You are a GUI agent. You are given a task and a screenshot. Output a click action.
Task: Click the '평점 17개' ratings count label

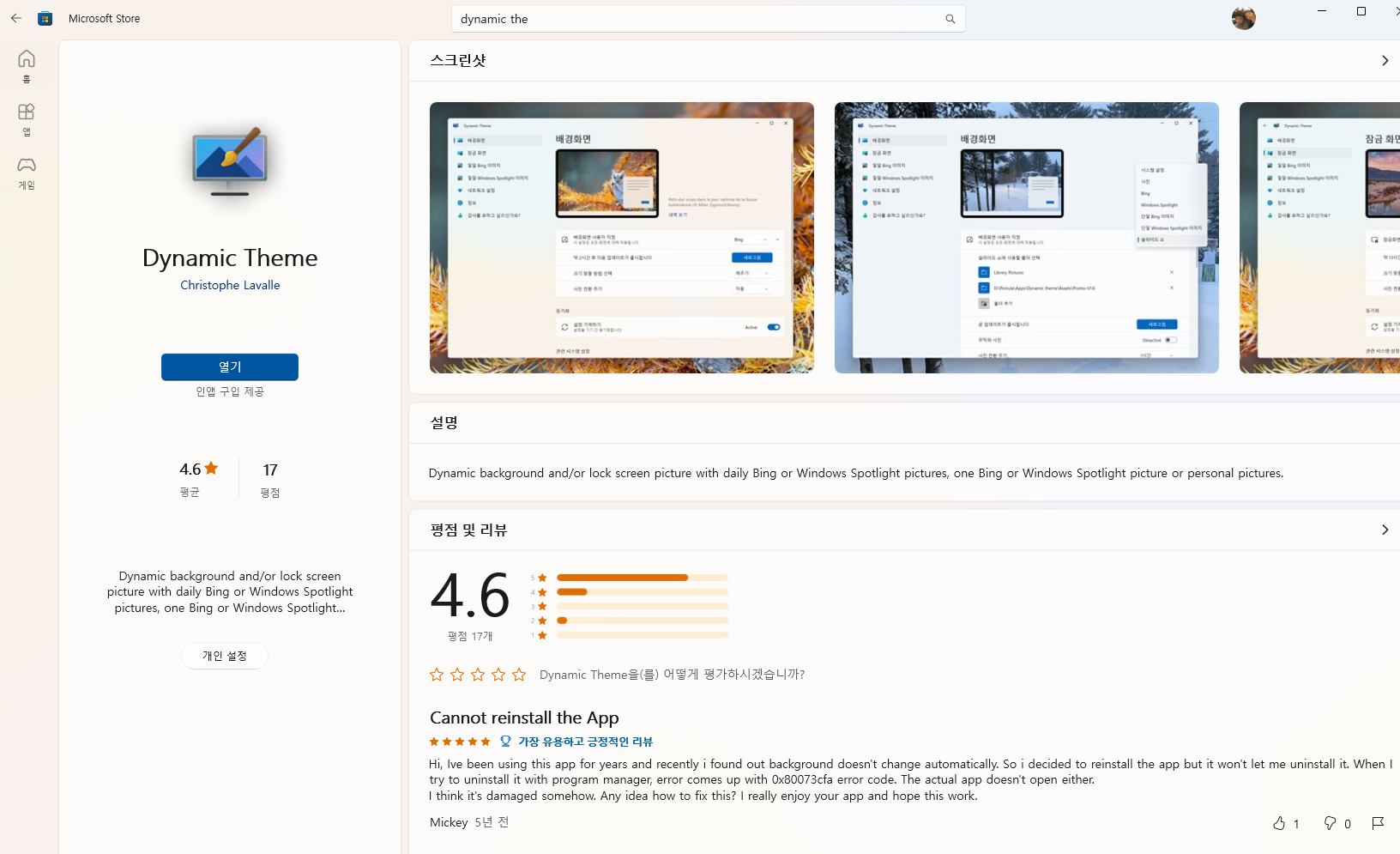click(470, 636)
